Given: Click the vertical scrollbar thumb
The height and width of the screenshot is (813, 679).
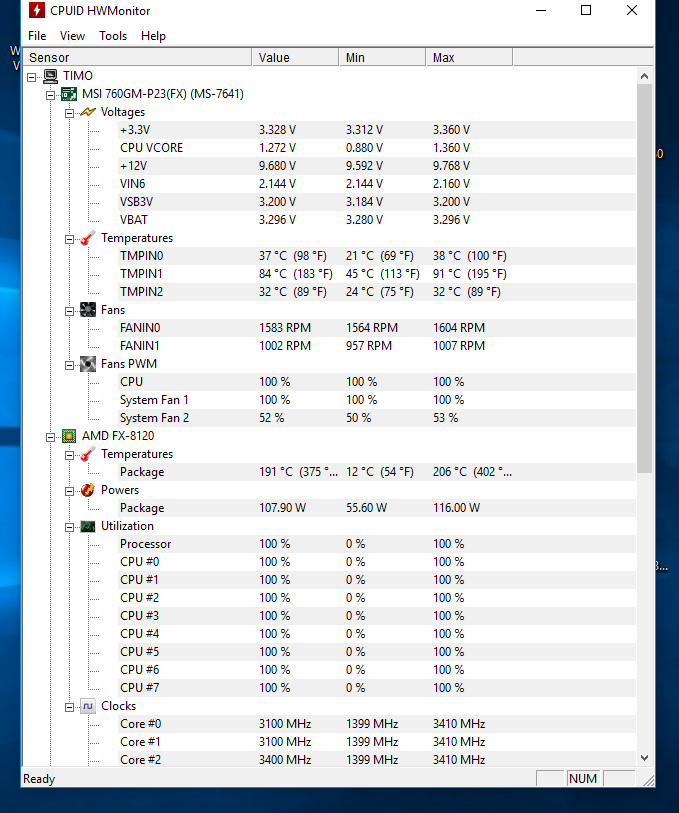Looking at the screenshot, I should click(x=644, y=278).
